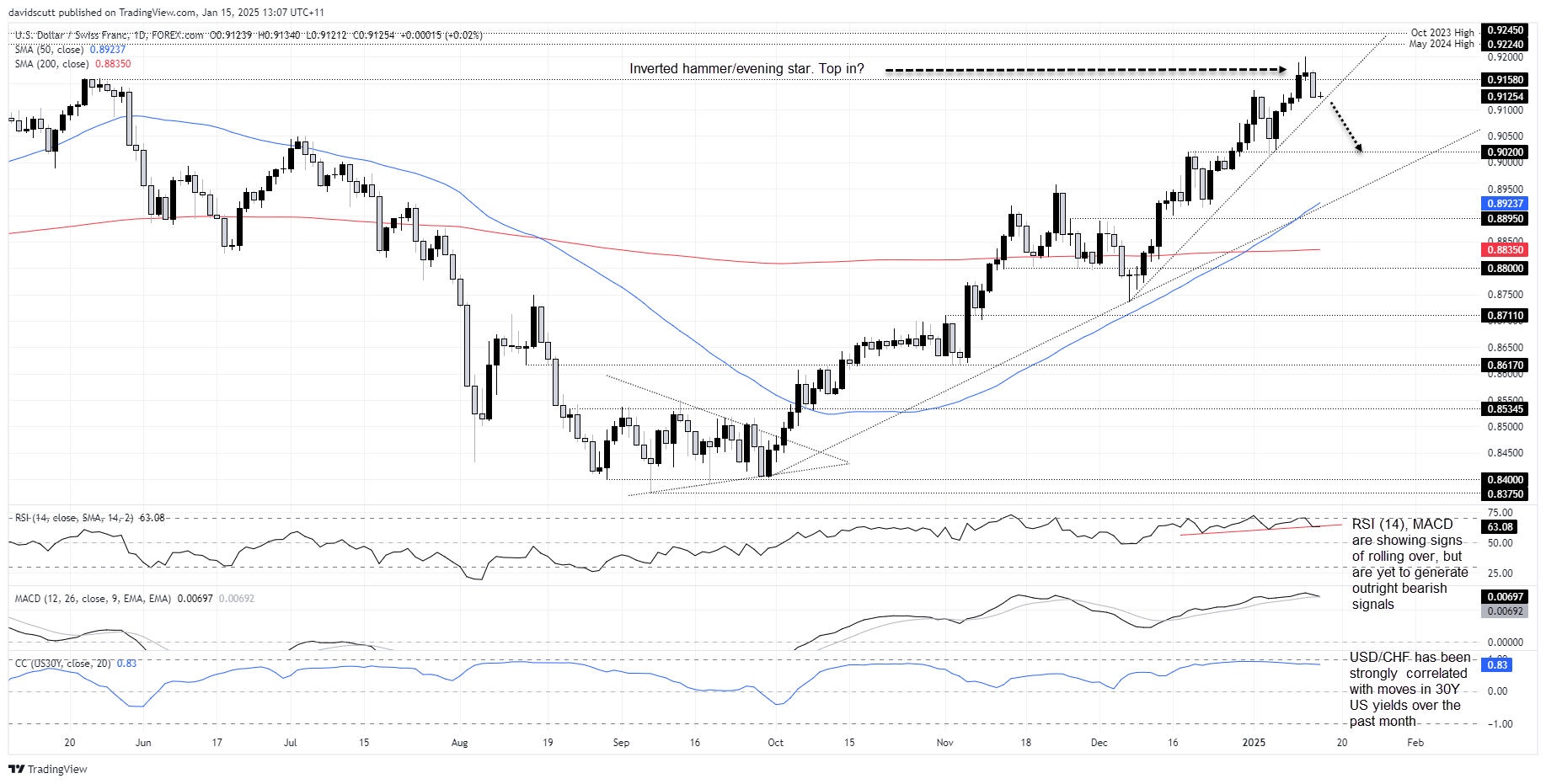
Task: Click the 'Oct 2023 High' text label
Action: pyautogui.click(x=1442, y=33)
